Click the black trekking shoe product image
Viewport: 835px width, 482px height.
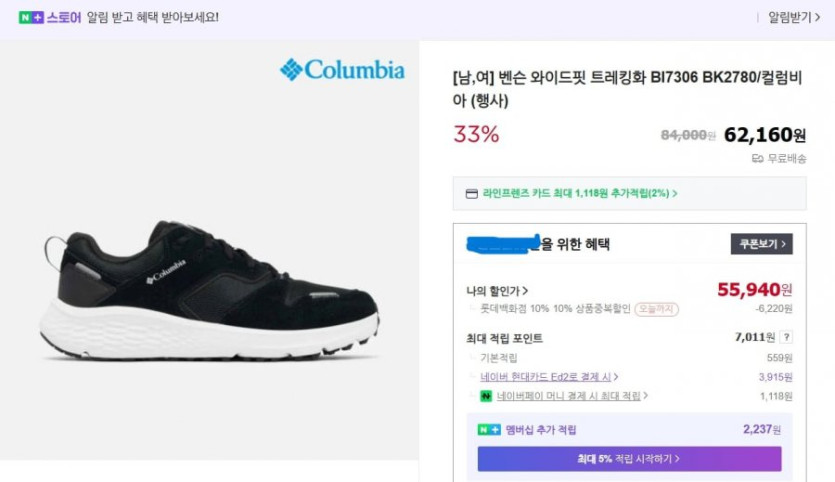click(x=210, y=290)
